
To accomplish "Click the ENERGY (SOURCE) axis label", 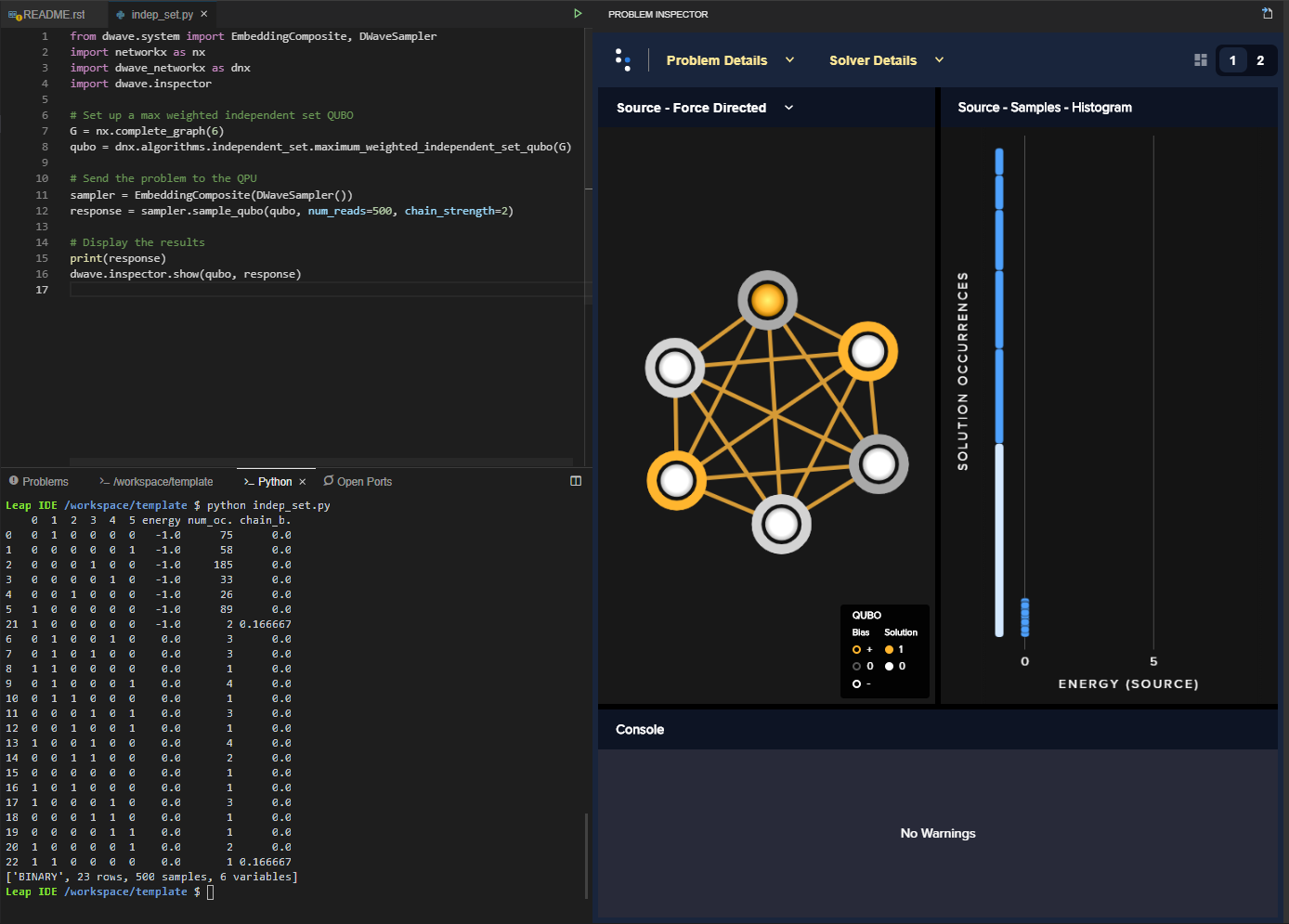I will pos(1128,684).
